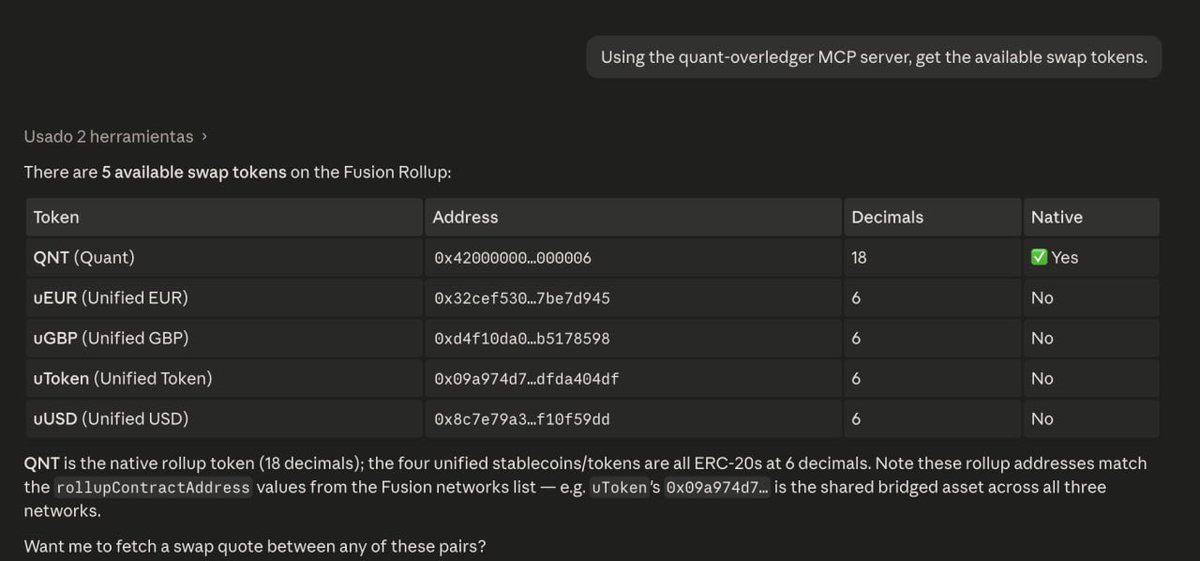Screen dimensions: 1200x561
Task: Click address 0x8c7e79a3…f10f59dd
Action: pos(522,420)
